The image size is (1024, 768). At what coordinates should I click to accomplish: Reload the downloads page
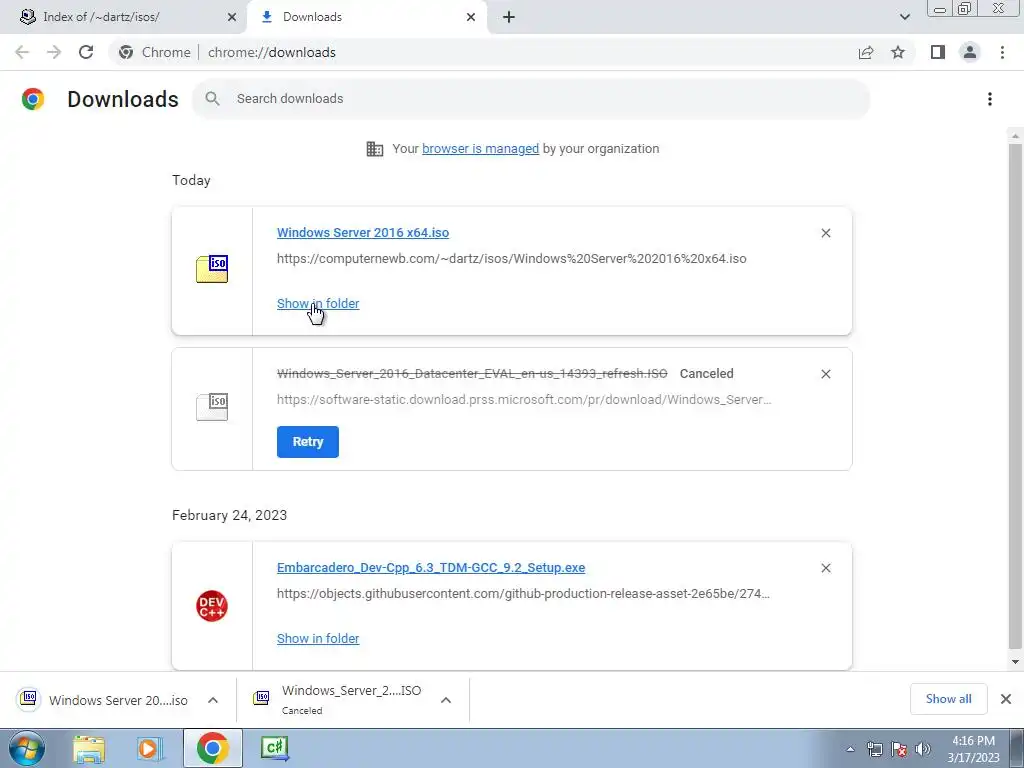[x=86, y=52]
